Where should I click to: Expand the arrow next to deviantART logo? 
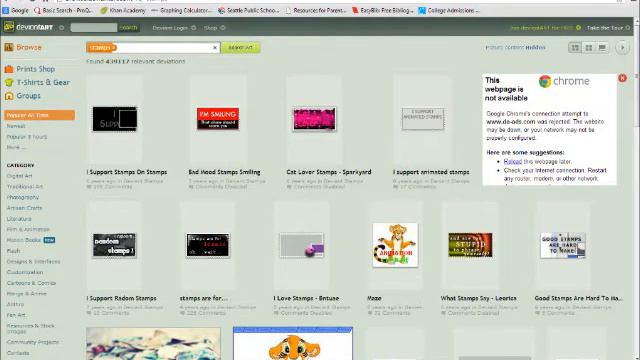62,28
